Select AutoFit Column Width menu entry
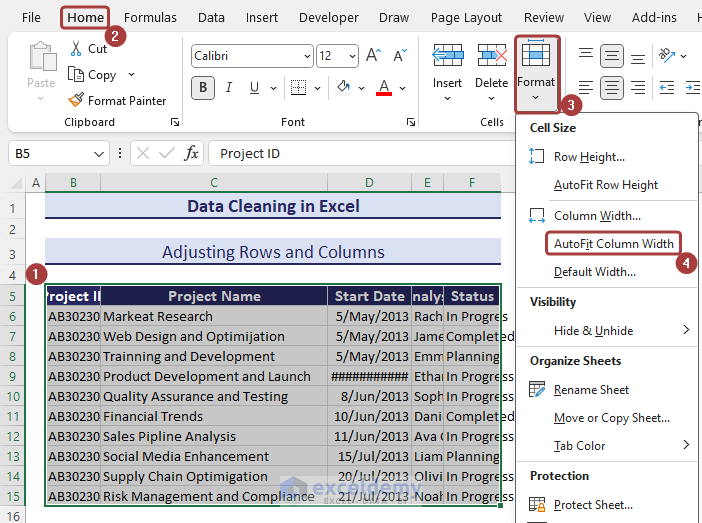 [x=614, y=244]
